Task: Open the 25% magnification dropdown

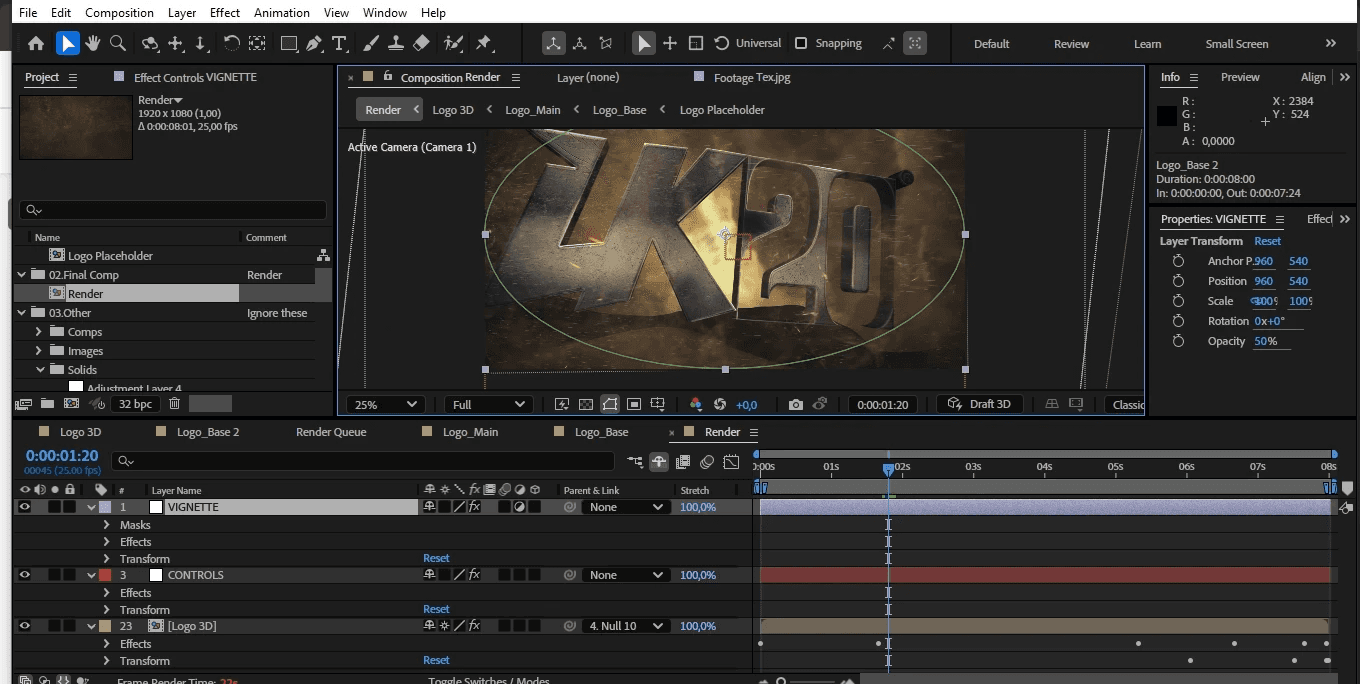Action: coord(385,404)
